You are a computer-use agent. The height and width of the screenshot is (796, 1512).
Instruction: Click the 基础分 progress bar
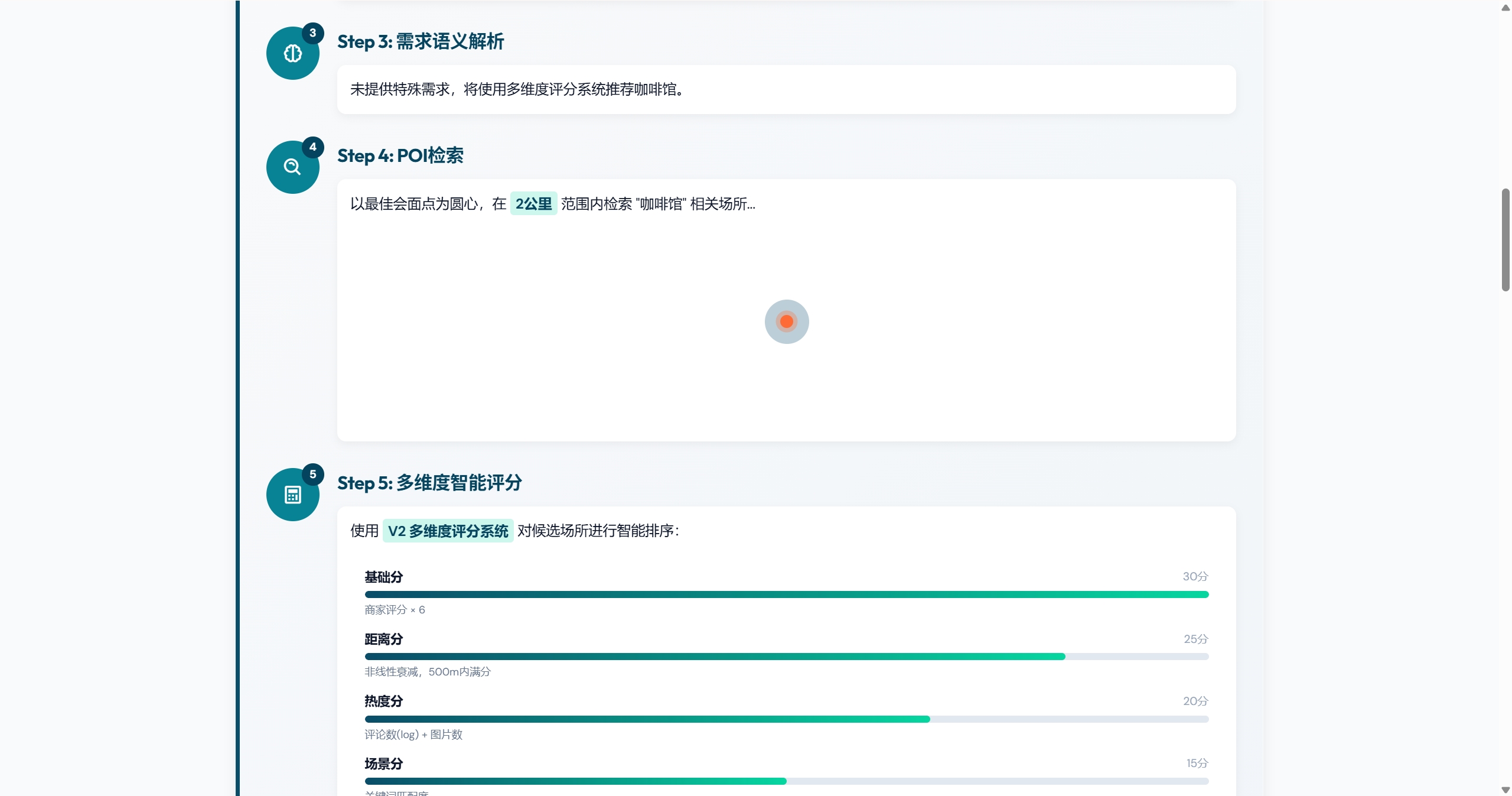tap(786, 594)
